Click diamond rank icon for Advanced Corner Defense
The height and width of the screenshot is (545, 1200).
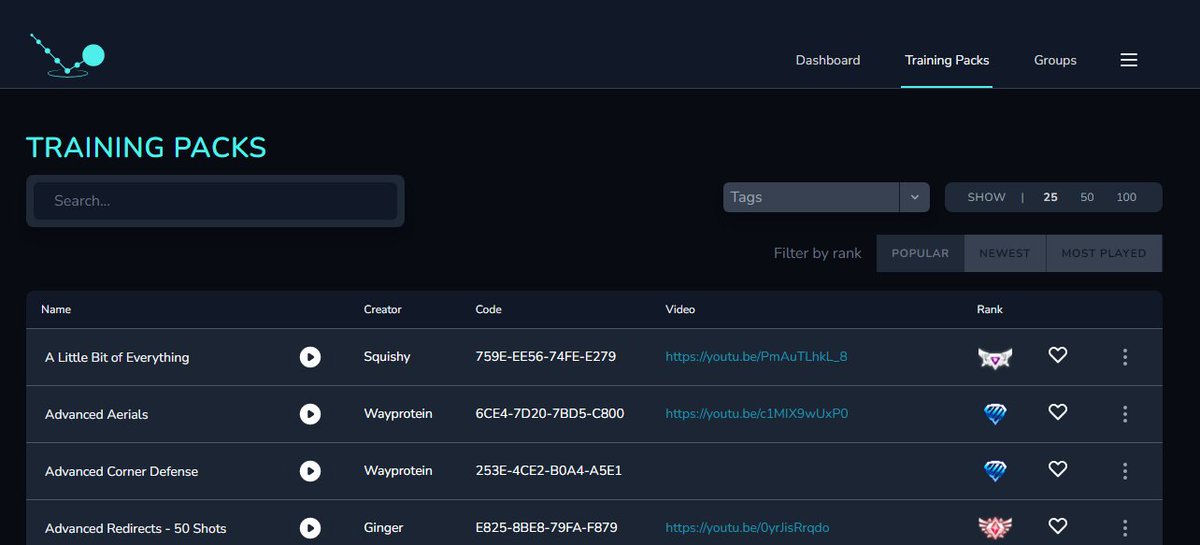(x=995, y=471)
